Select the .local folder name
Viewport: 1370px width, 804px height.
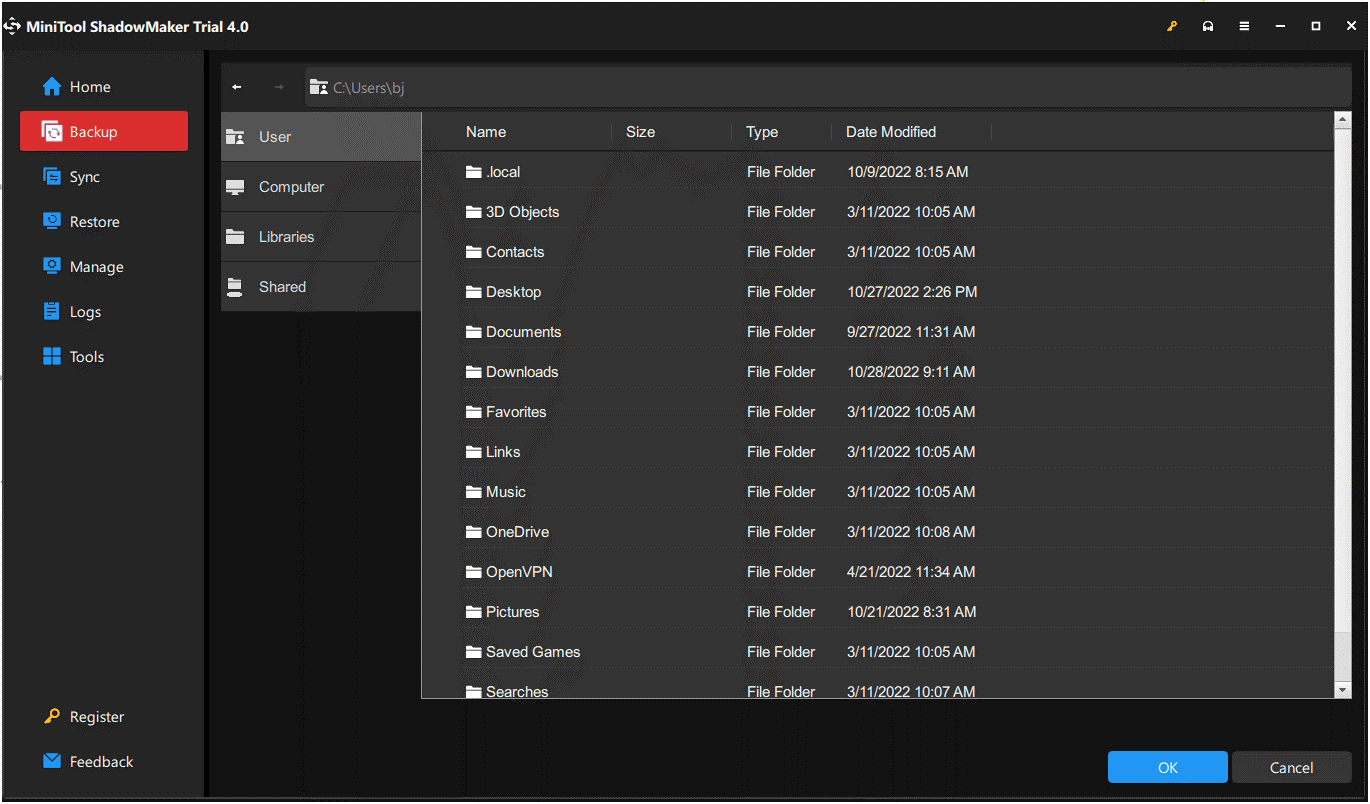(503, 172)
